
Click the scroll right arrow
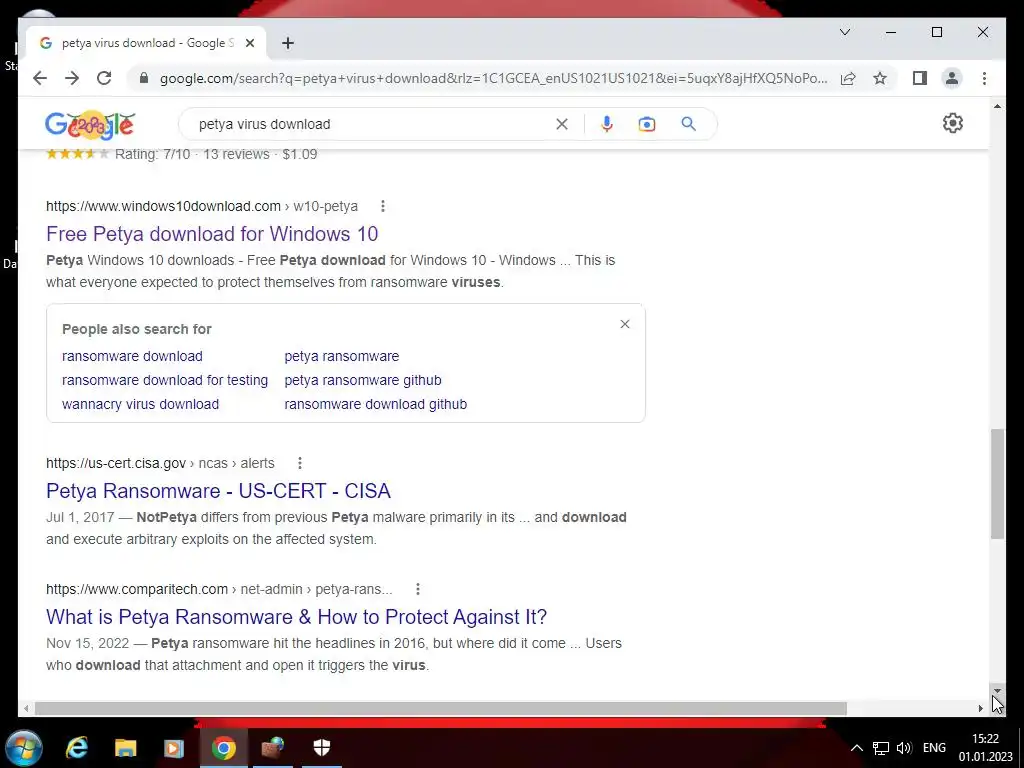point(980,709)
